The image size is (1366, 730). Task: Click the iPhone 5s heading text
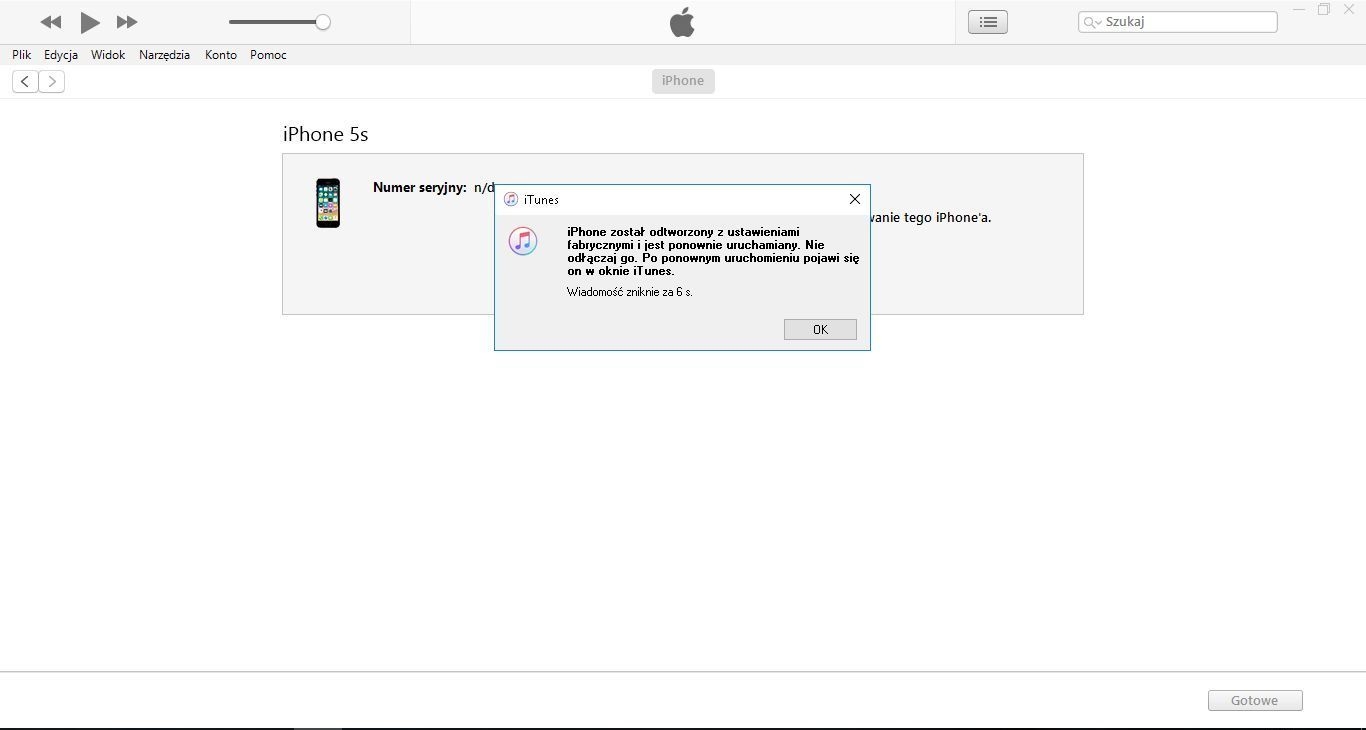click(x=326, y=134)
